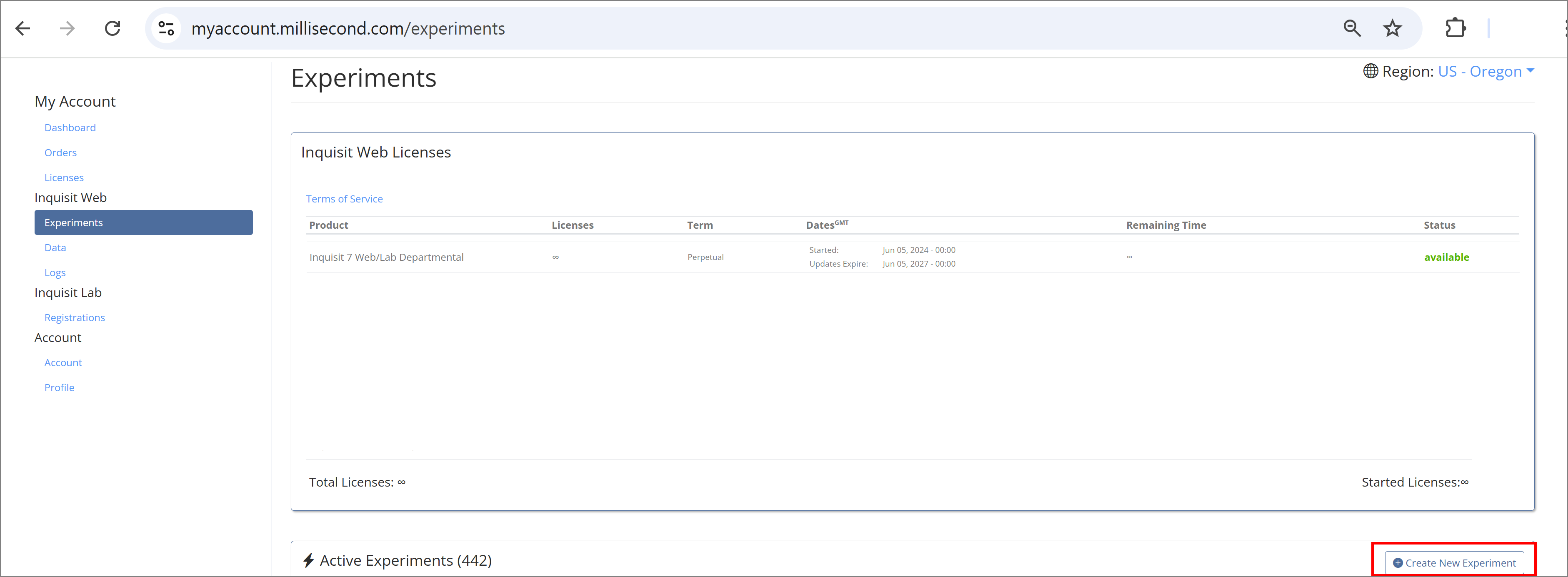The height and width of the screenshot is (577, 1568).
Task: Open the browser extensions puzzle icon
Action: point(1455,29)
